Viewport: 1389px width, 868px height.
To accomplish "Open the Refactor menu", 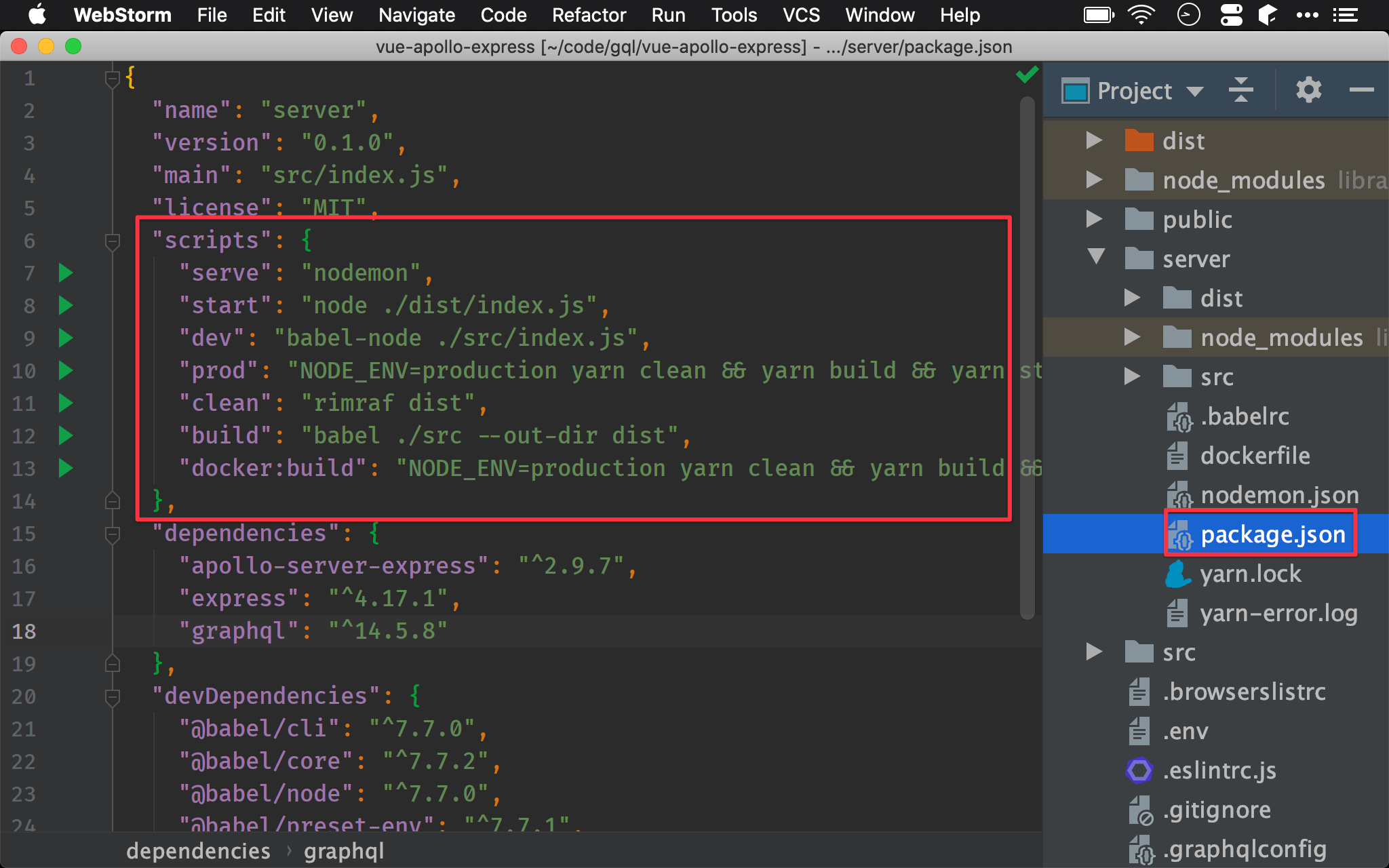I will pyautogui.click(x=589, y=15).
